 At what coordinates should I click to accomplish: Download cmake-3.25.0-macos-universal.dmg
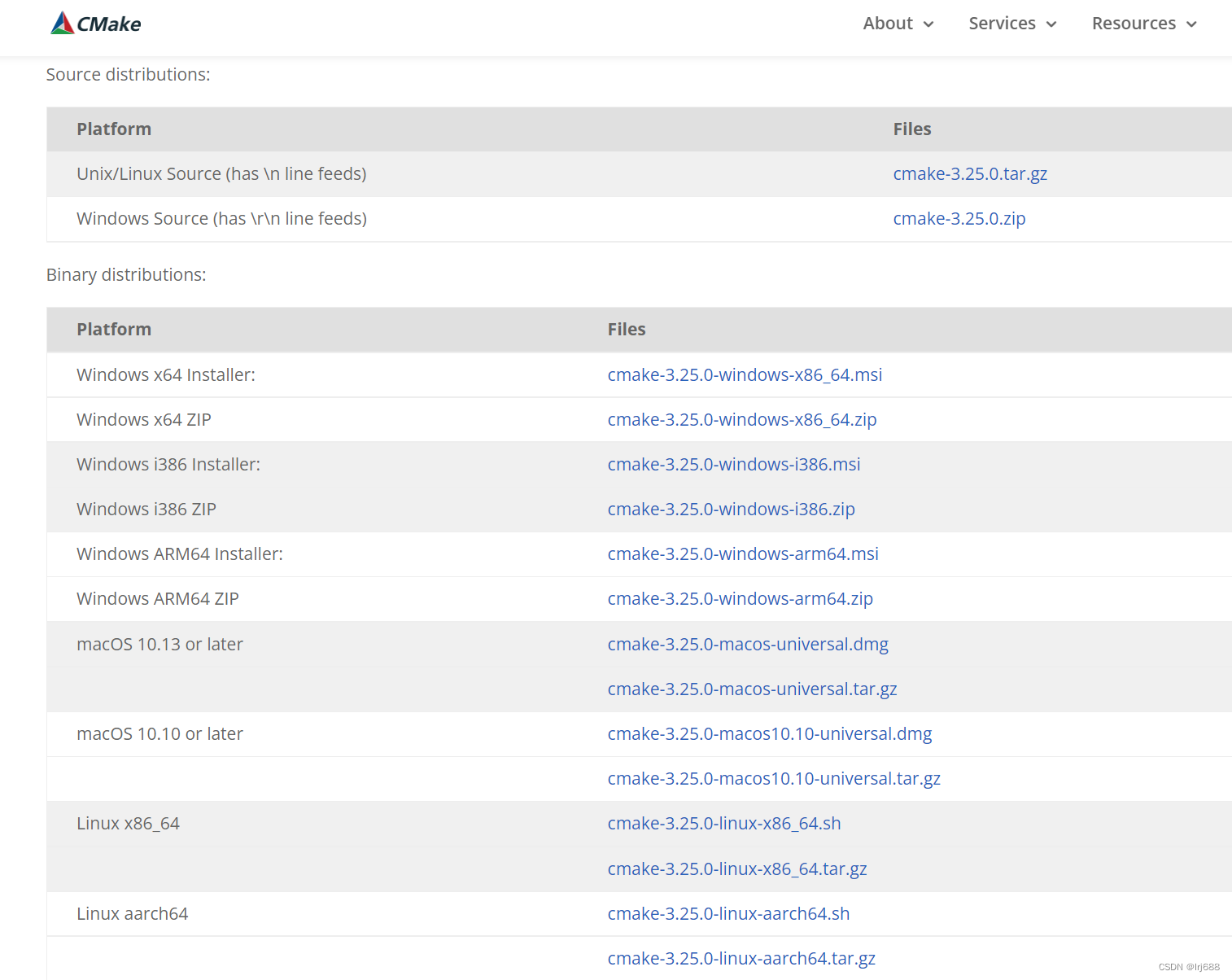coord(748,644)
